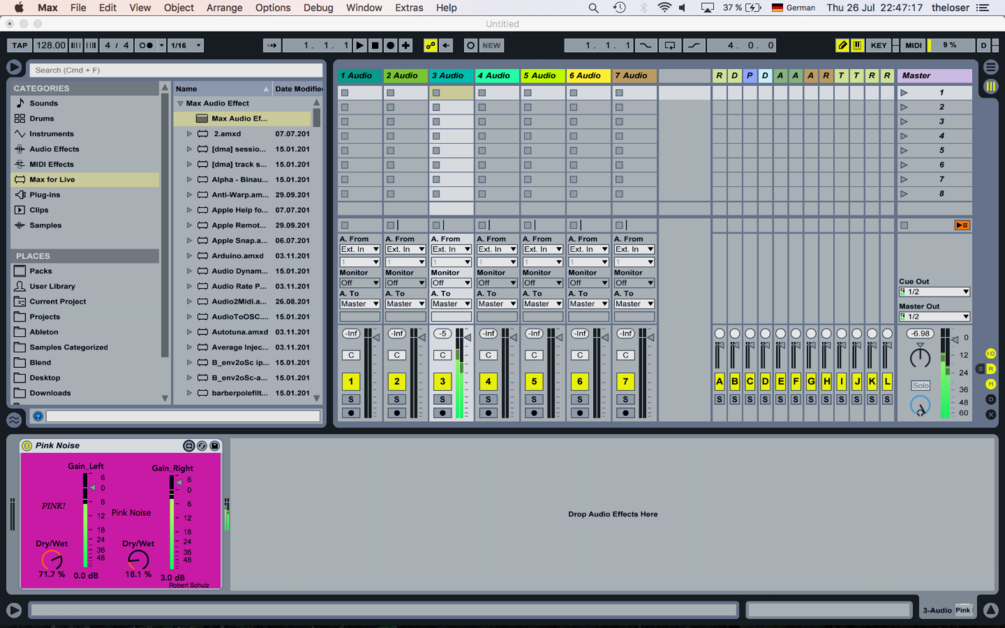Image resolution: width=1005 pixels, height=628 pixels.
Task: Open the quantization 1/16 dropdown
Action: (x=186, y=45)
